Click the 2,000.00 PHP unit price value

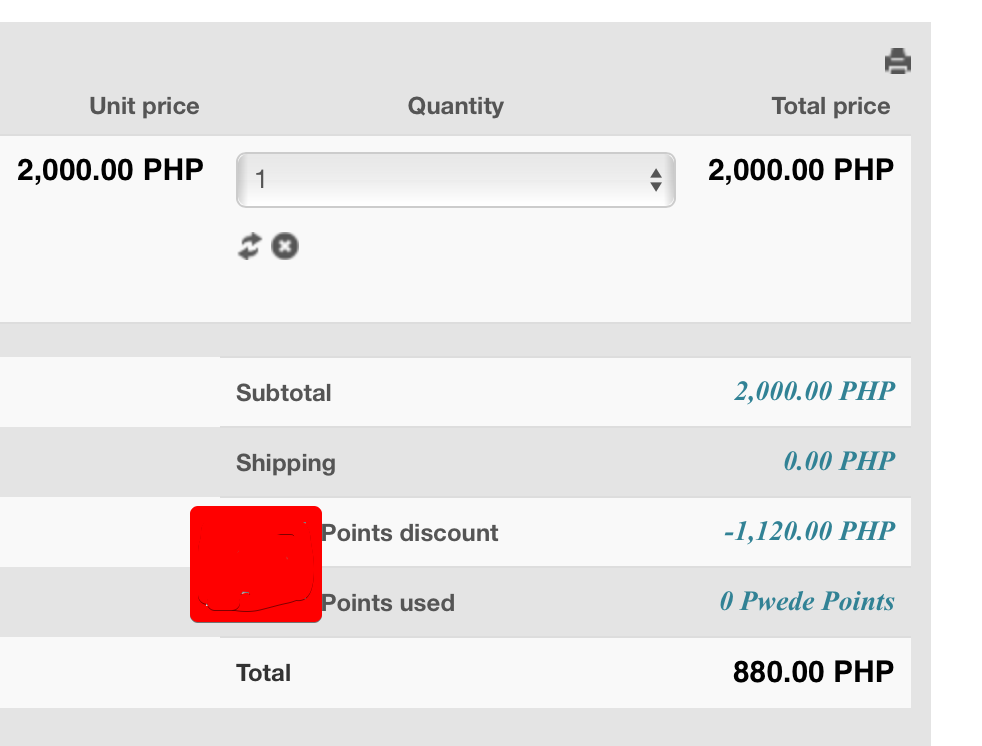coord(110,170)
